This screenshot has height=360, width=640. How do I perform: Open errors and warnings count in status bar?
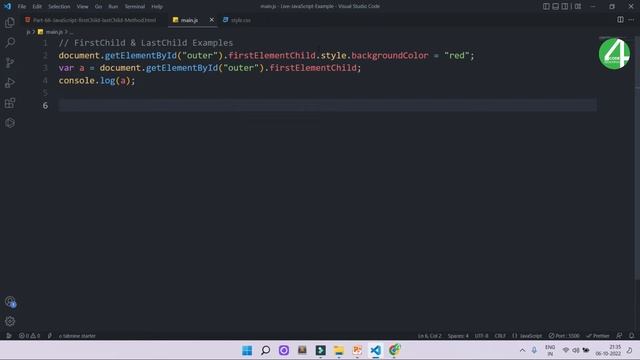point(29,336)
